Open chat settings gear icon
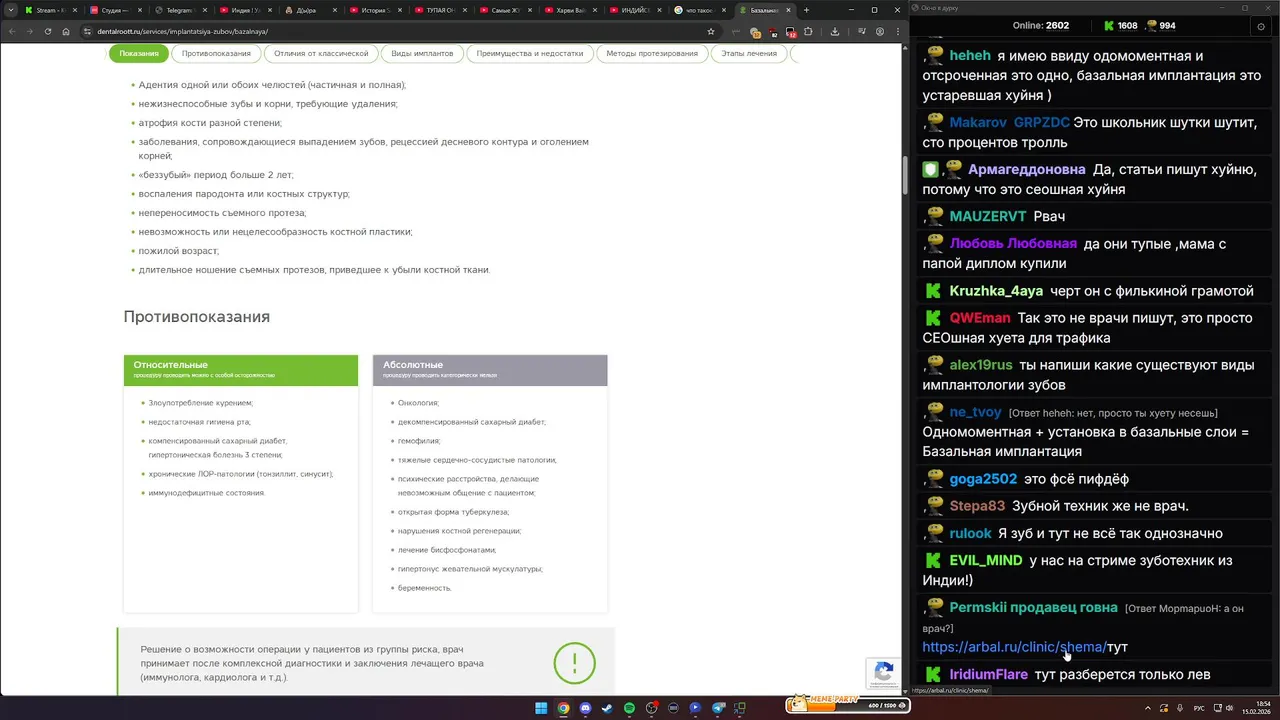Viewport: 1280px width, 720px height. tap(1260, 26)
